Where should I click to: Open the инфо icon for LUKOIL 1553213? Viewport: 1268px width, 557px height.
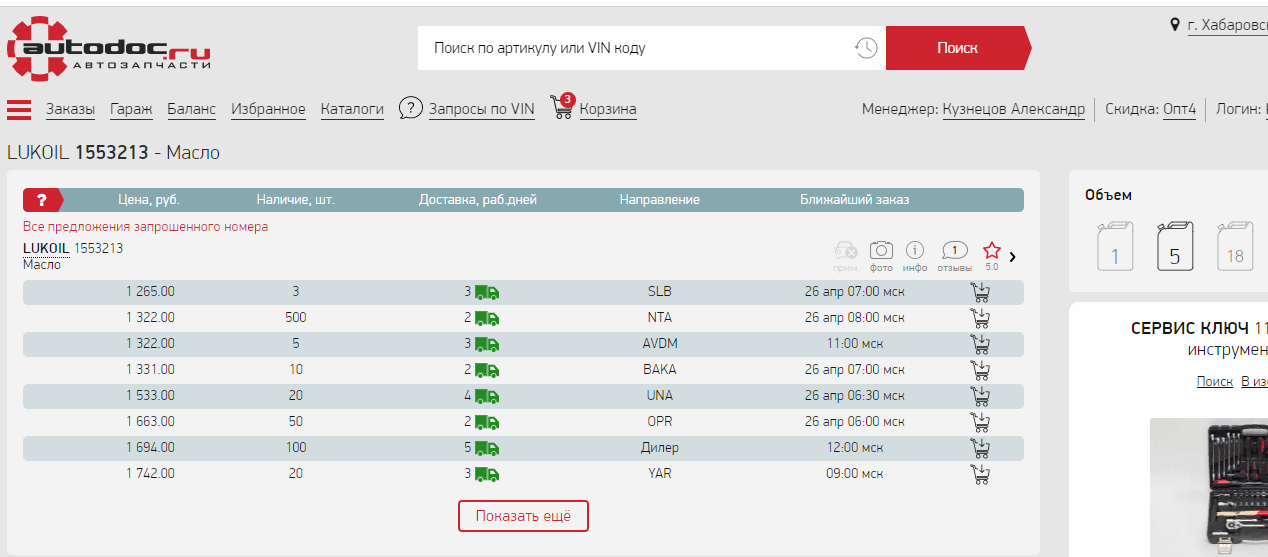click(x=915, y=250)
